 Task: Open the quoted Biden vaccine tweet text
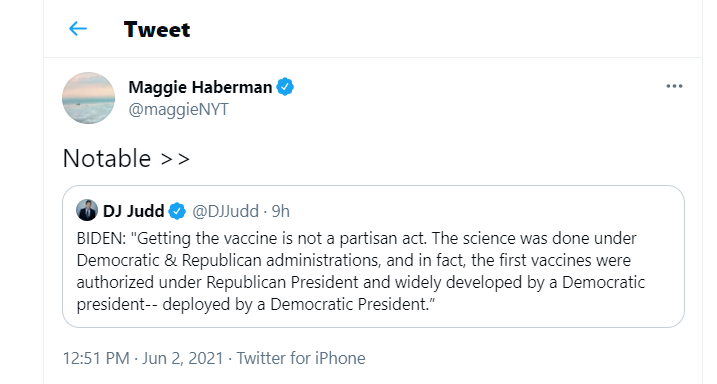(361, 271)
